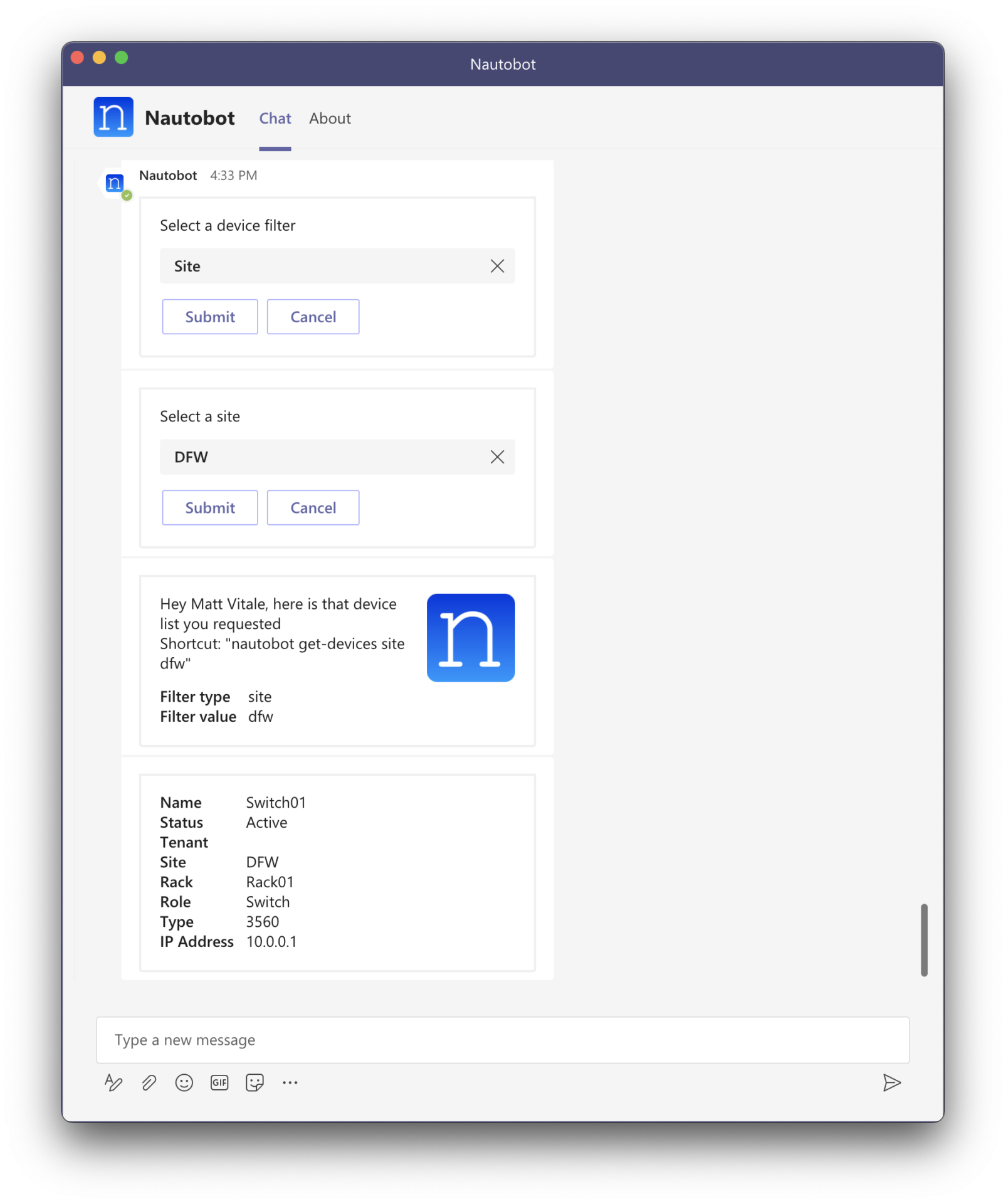Click the large Nautobot logo in device list card
Viewport: 1006px width, 1204px height.
tap(471, 638)
